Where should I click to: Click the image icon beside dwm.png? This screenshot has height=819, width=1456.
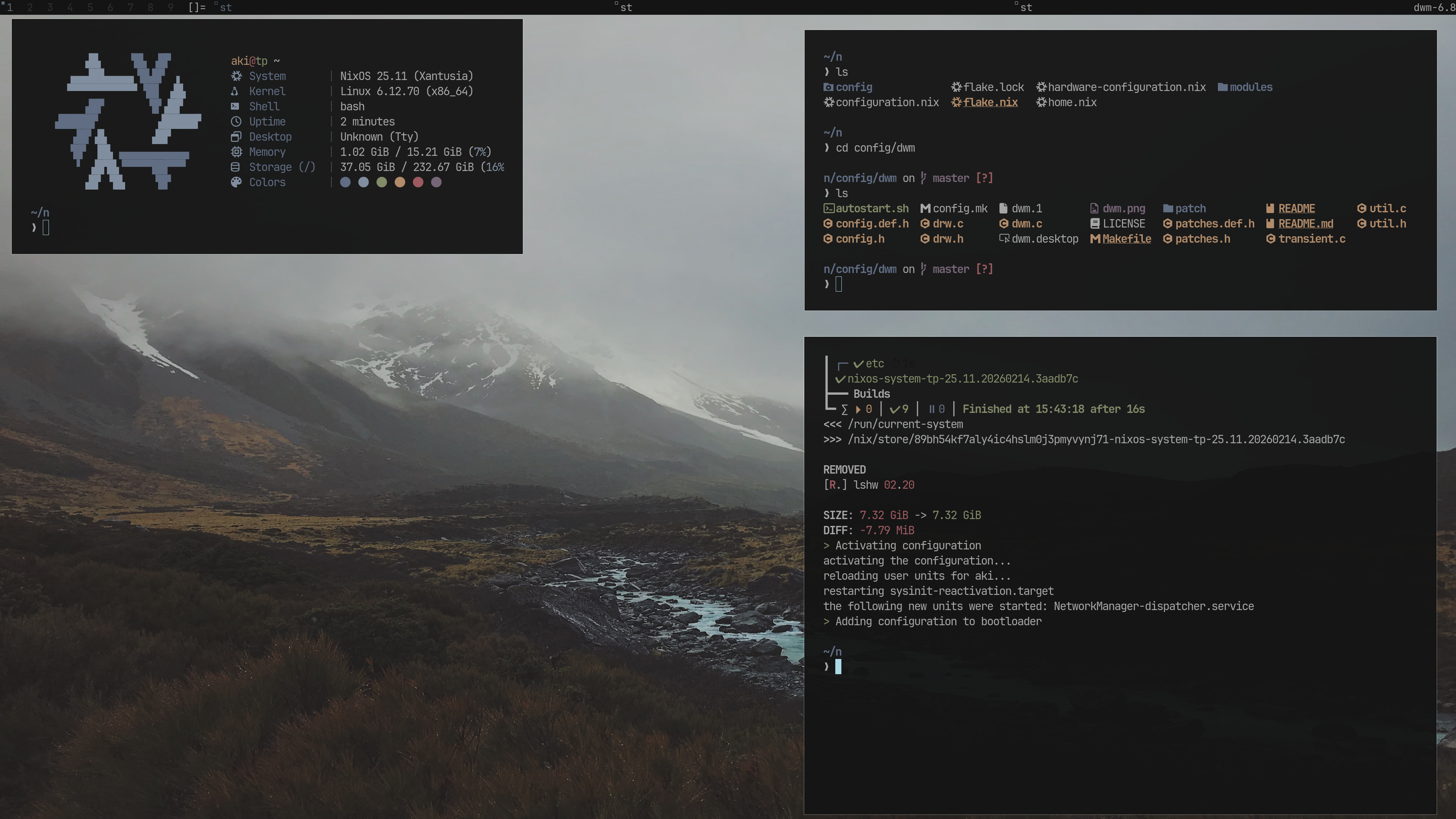(x=1094, y=209)
